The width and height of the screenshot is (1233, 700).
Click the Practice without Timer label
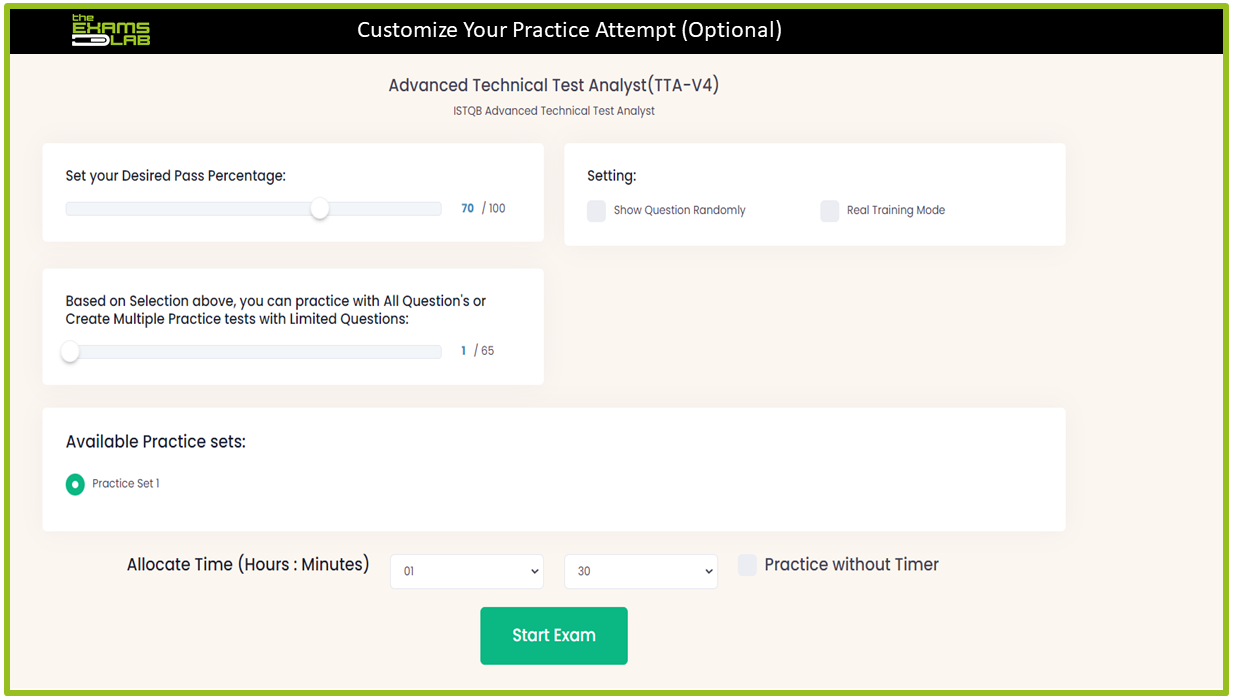click(x=851, y=565)
